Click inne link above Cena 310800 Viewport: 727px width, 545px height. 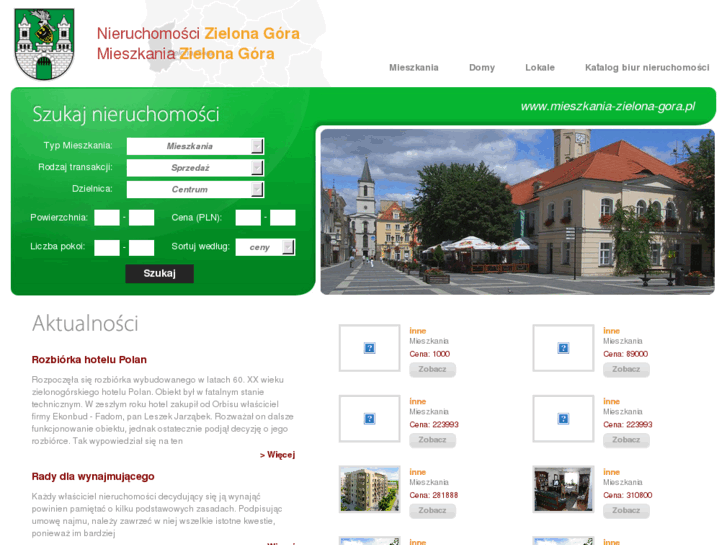pos(611,472)
